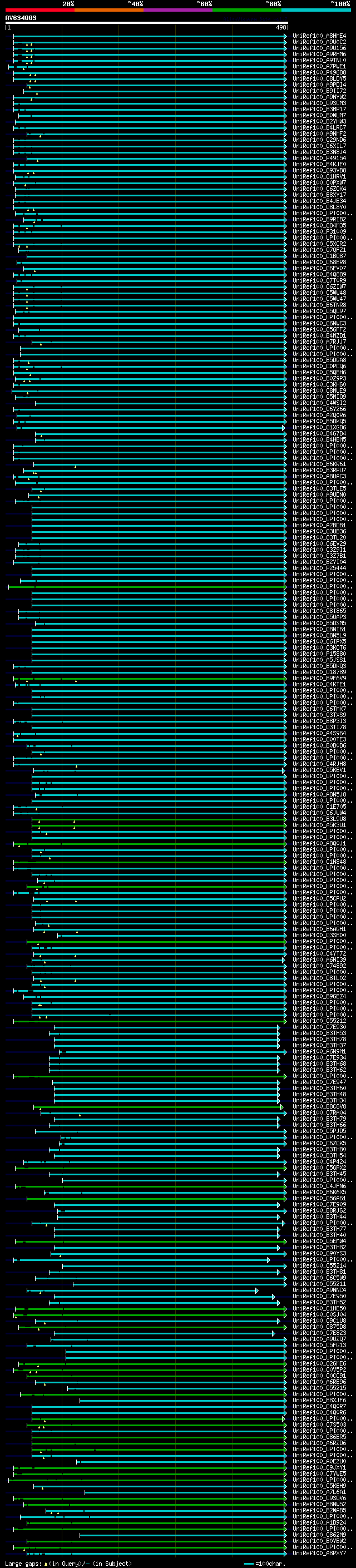356x1568 pixels.
Task: Select hit label UniRef100_P49688
Action: (x=319, y=72)
